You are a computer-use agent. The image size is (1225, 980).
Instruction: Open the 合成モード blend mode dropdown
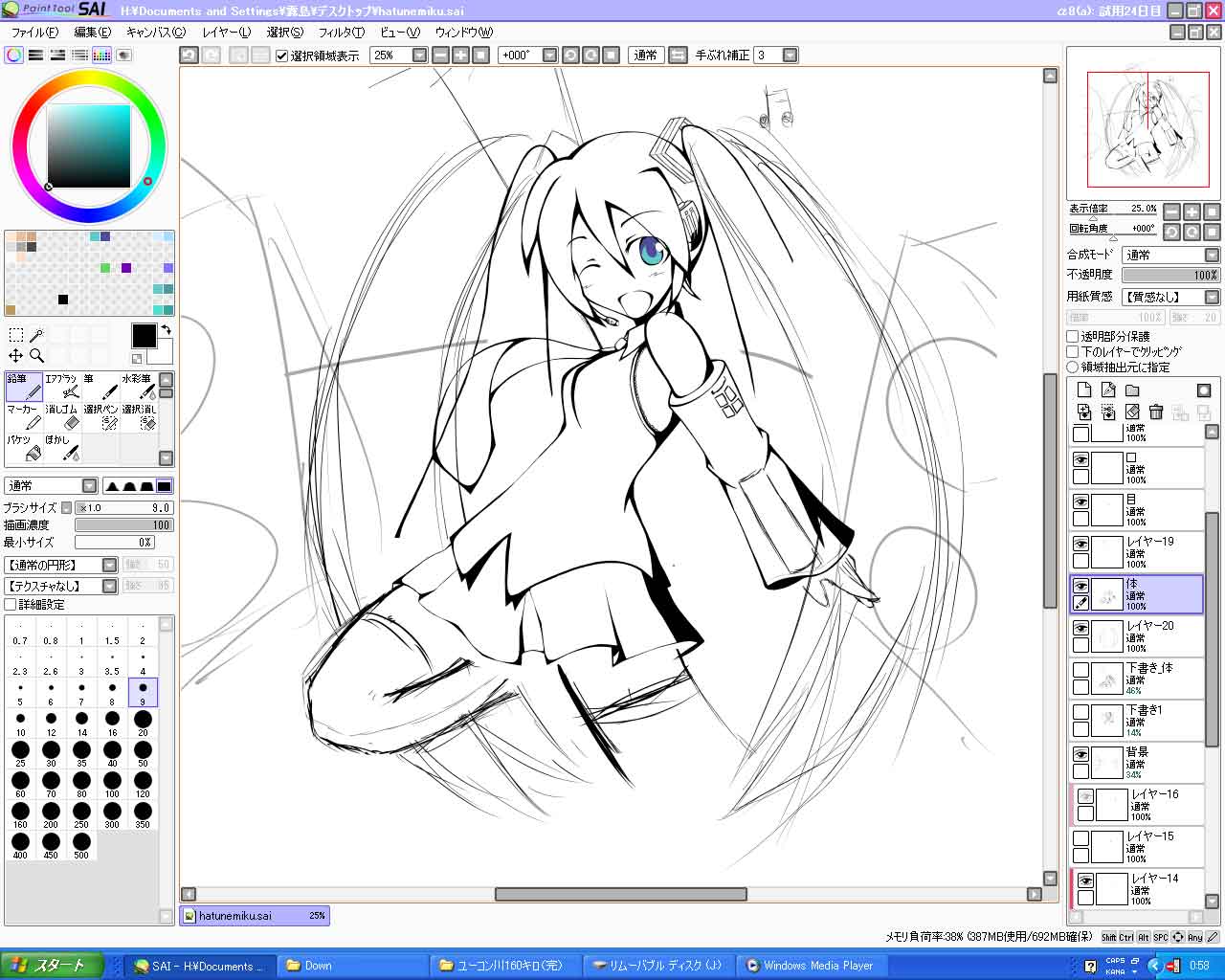point(1171,256)
